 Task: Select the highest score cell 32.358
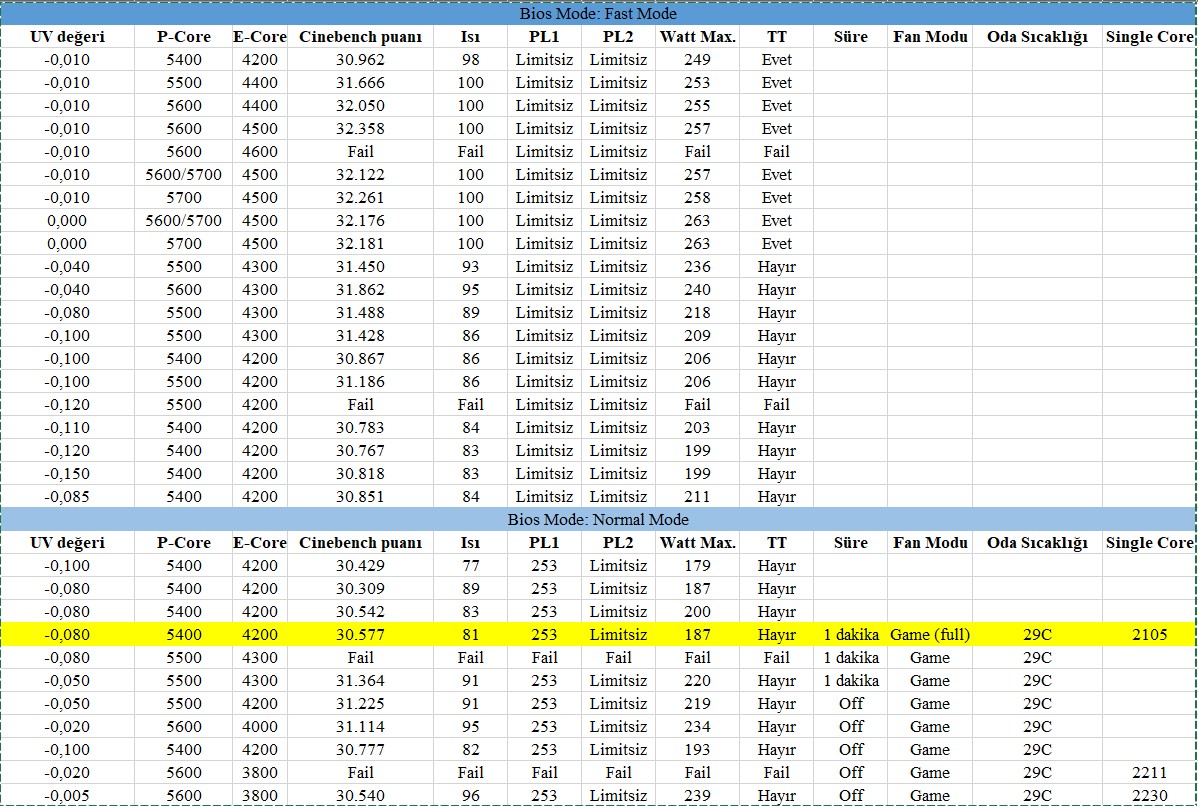pos(360,128)
